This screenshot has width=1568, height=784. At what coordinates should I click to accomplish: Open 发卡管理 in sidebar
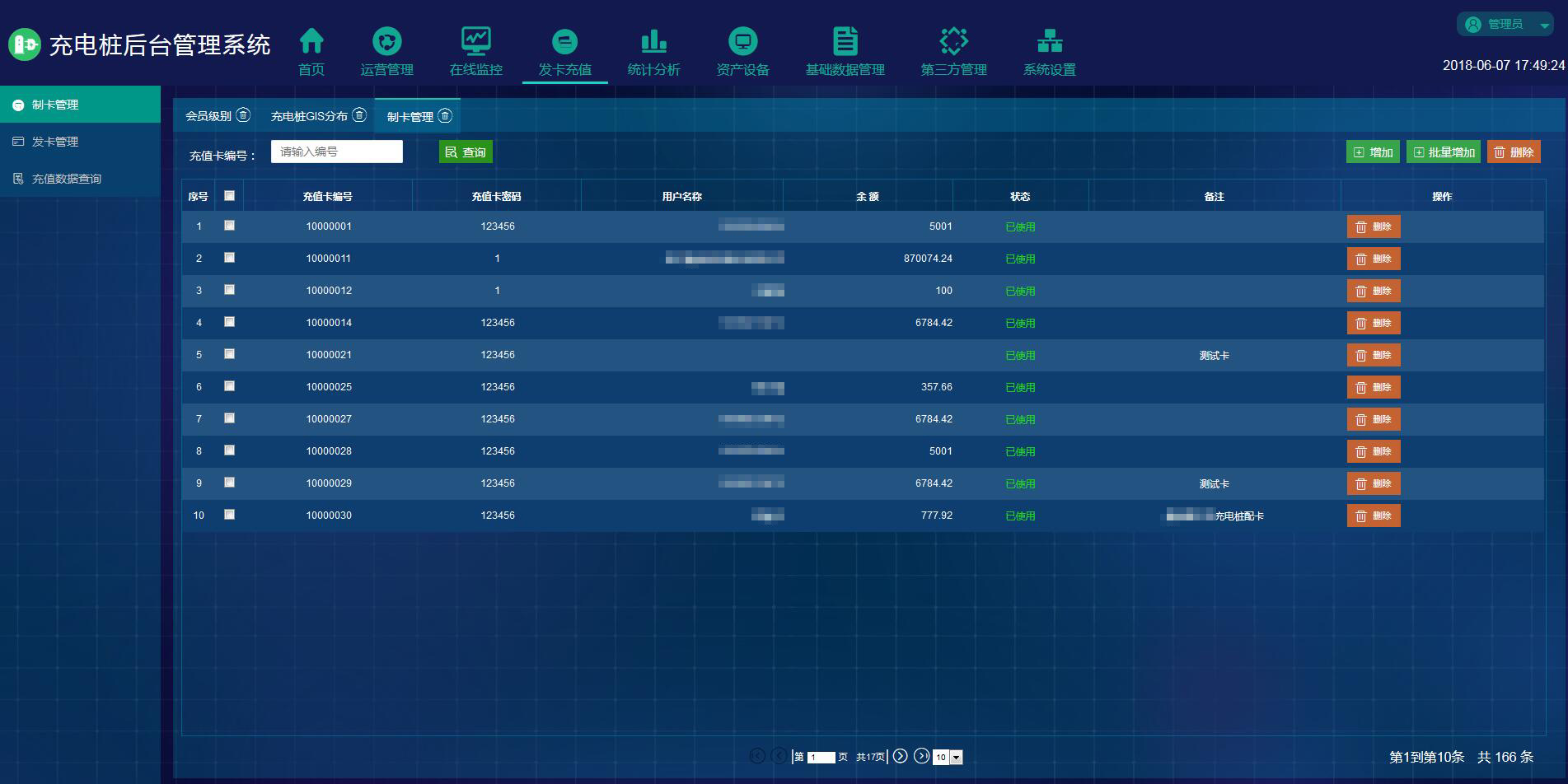point(55,142)
